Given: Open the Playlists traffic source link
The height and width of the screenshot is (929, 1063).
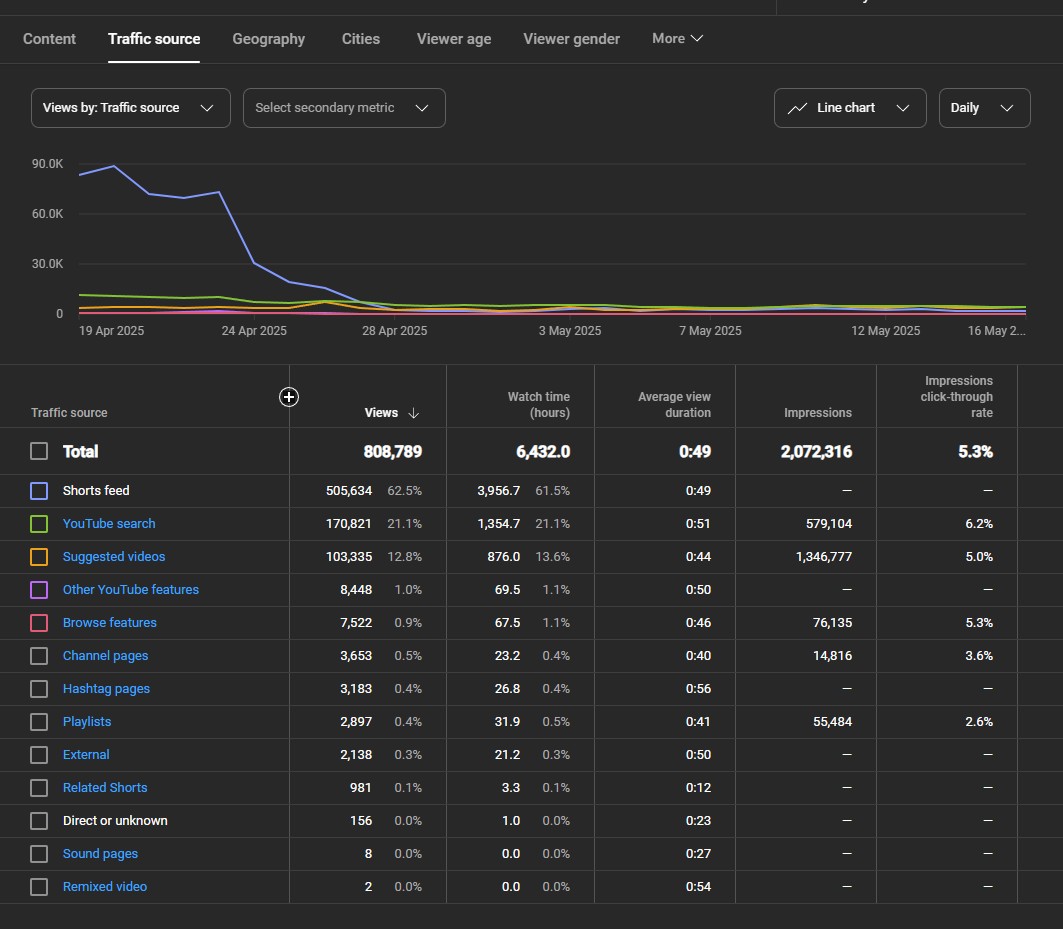Looking at the screenshot, I should coord(87,722).
